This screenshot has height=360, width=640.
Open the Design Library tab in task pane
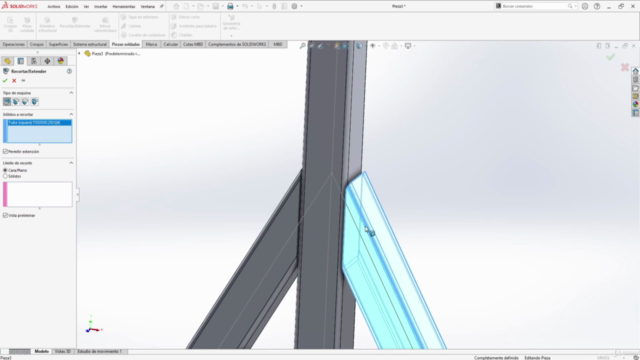pos(636,80)
